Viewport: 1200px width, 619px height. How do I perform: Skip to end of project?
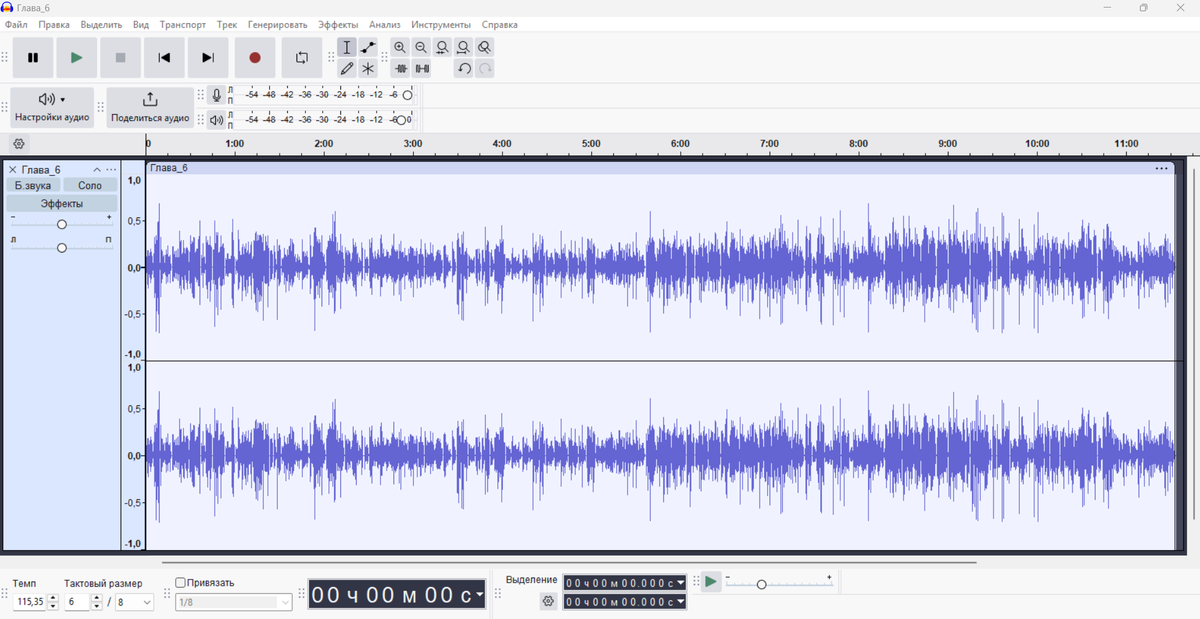coord(208,58)
